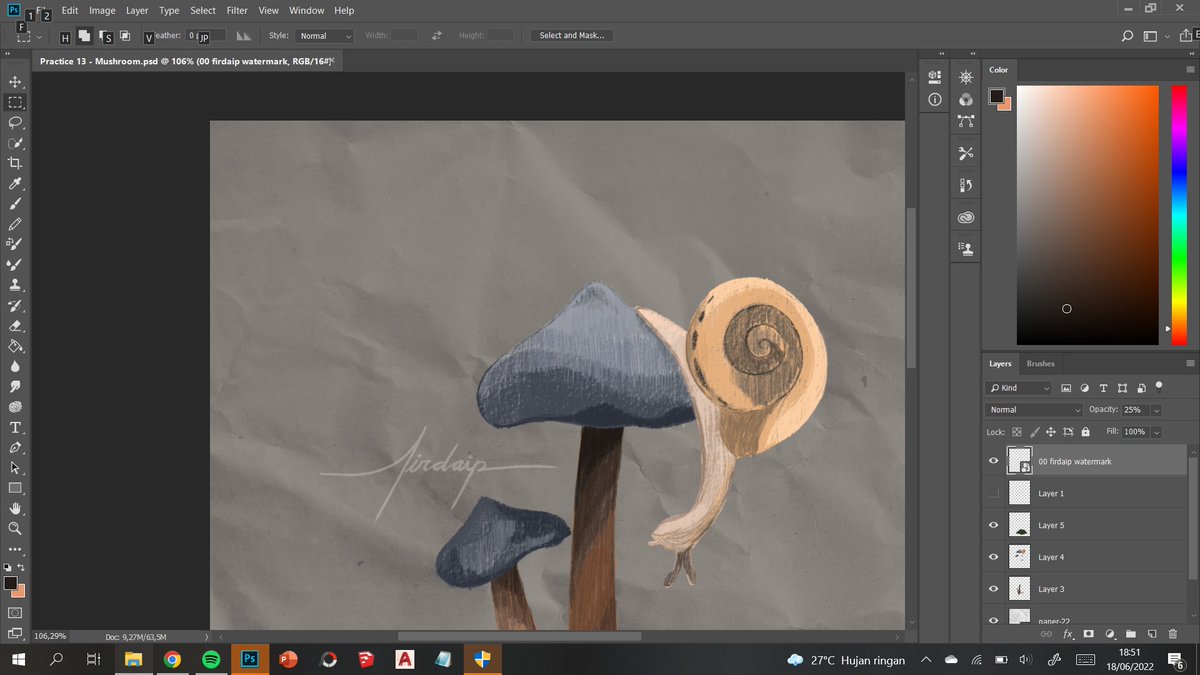Select the Eraser tool
Image resolution: width=1200 pixels, height=675 pixels.
[x=15, y=326]
